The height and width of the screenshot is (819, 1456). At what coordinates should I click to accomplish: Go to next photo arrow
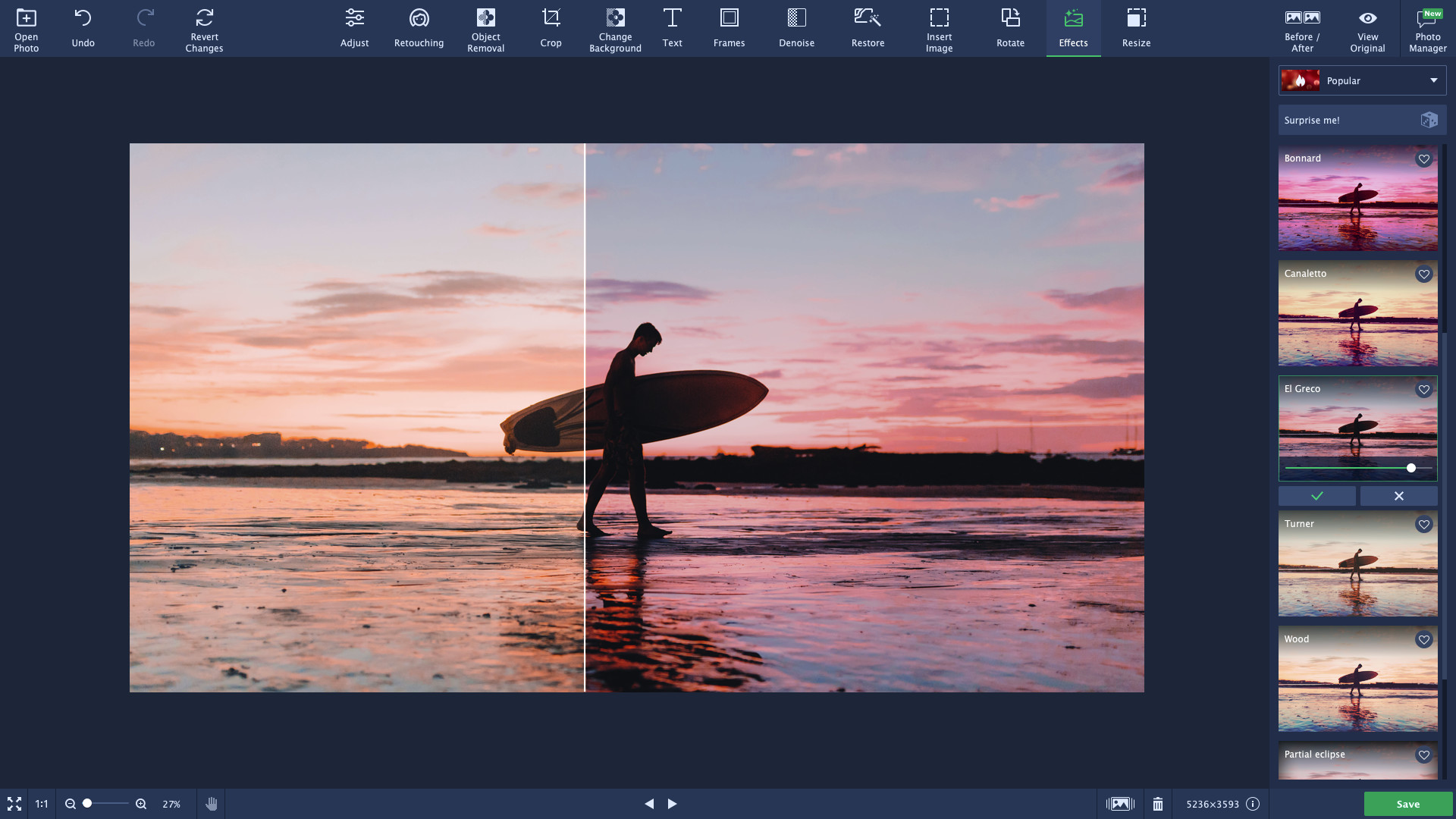point(672,804)
